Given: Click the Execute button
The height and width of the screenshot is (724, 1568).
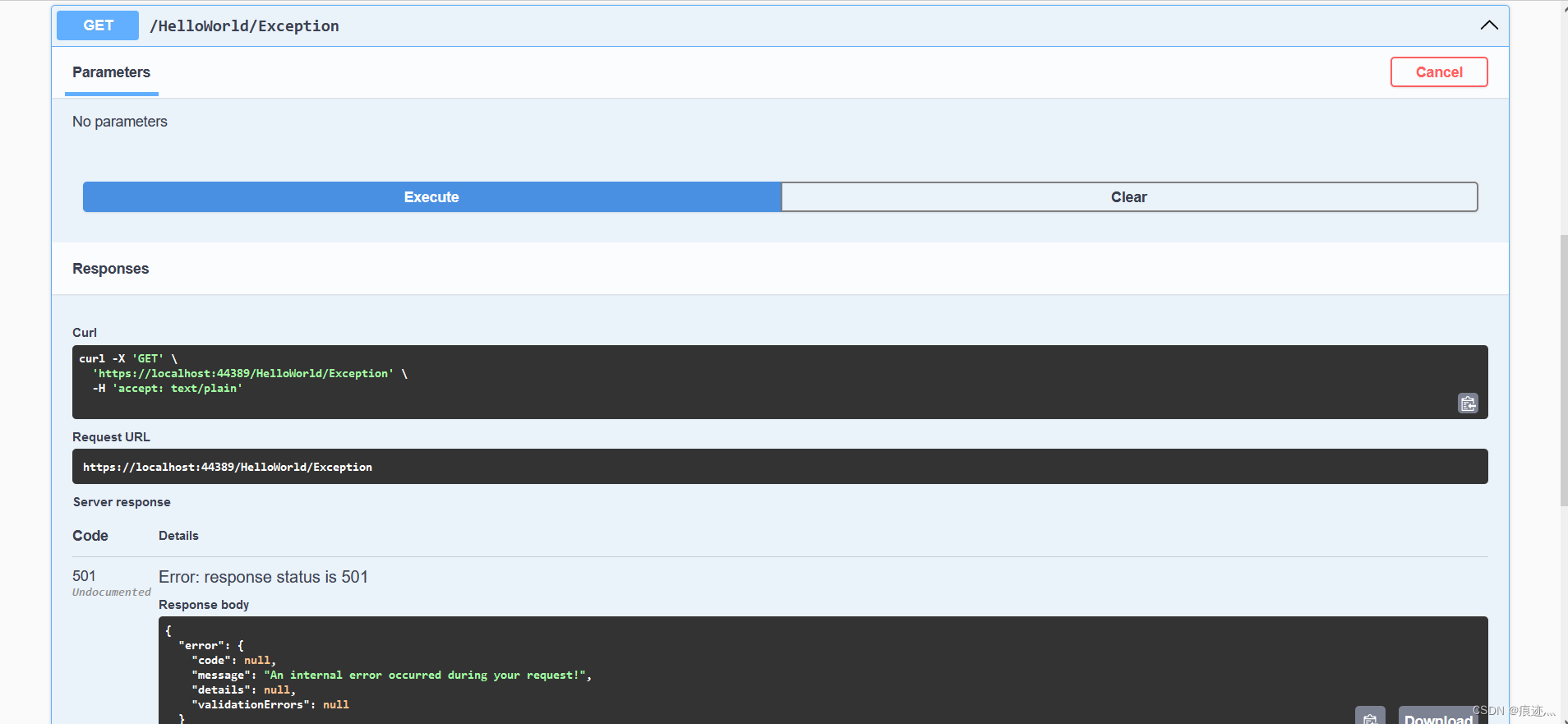Looking at the screenshot, I should (431, 197).
